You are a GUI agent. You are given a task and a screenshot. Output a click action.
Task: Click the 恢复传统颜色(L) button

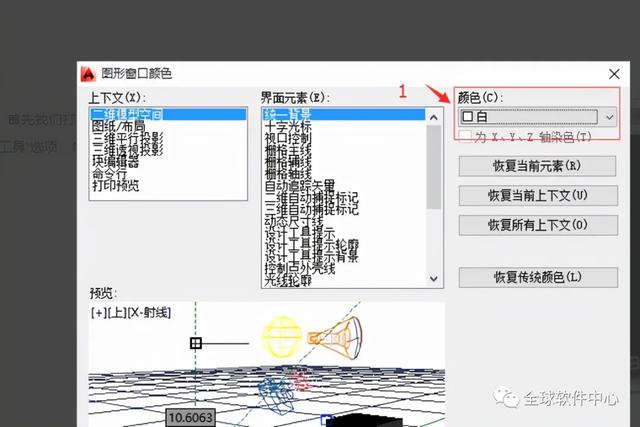(538, 277)
